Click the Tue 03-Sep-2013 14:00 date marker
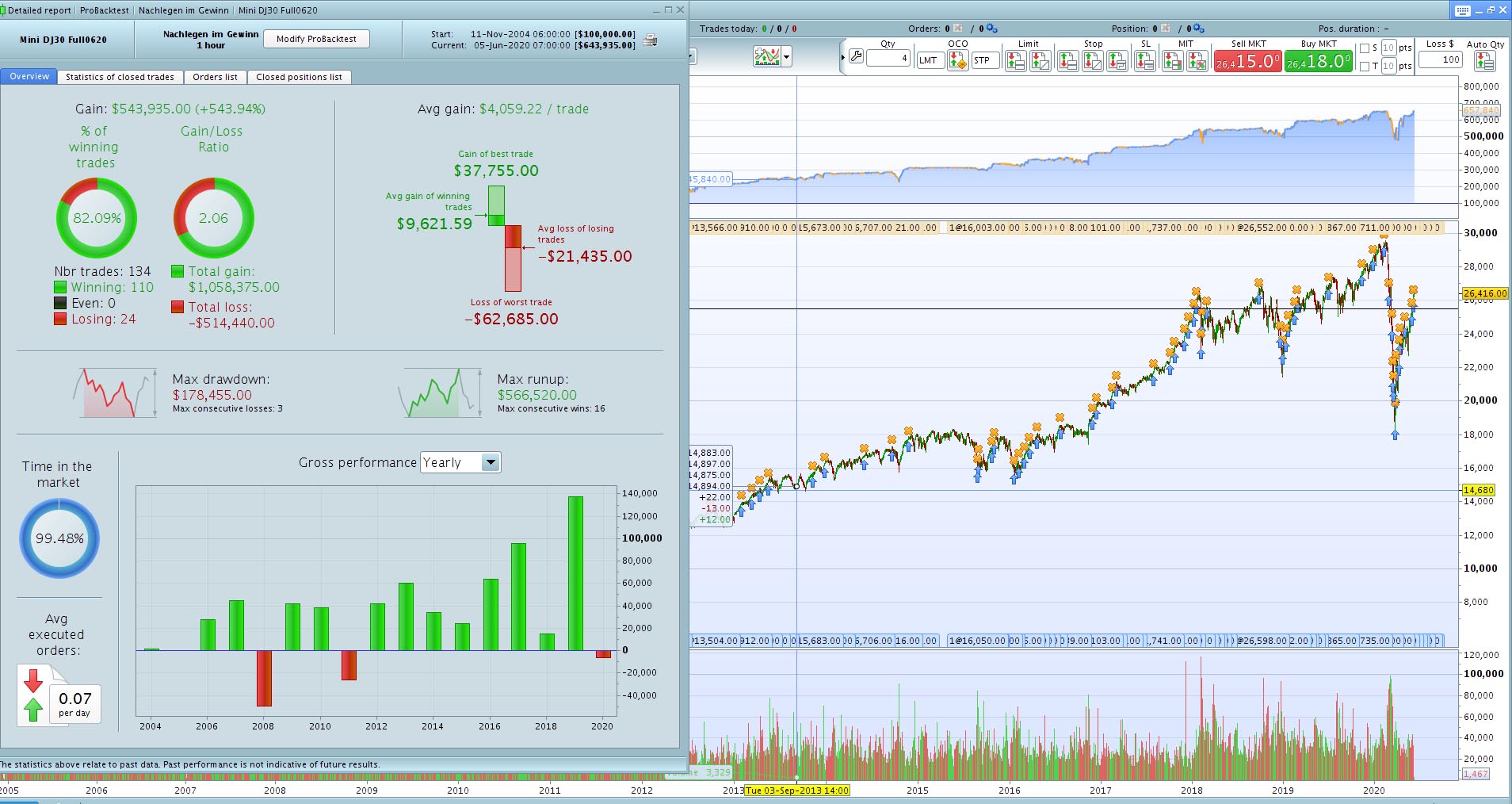The image size is (1512, 804). [x=796, y=791]
